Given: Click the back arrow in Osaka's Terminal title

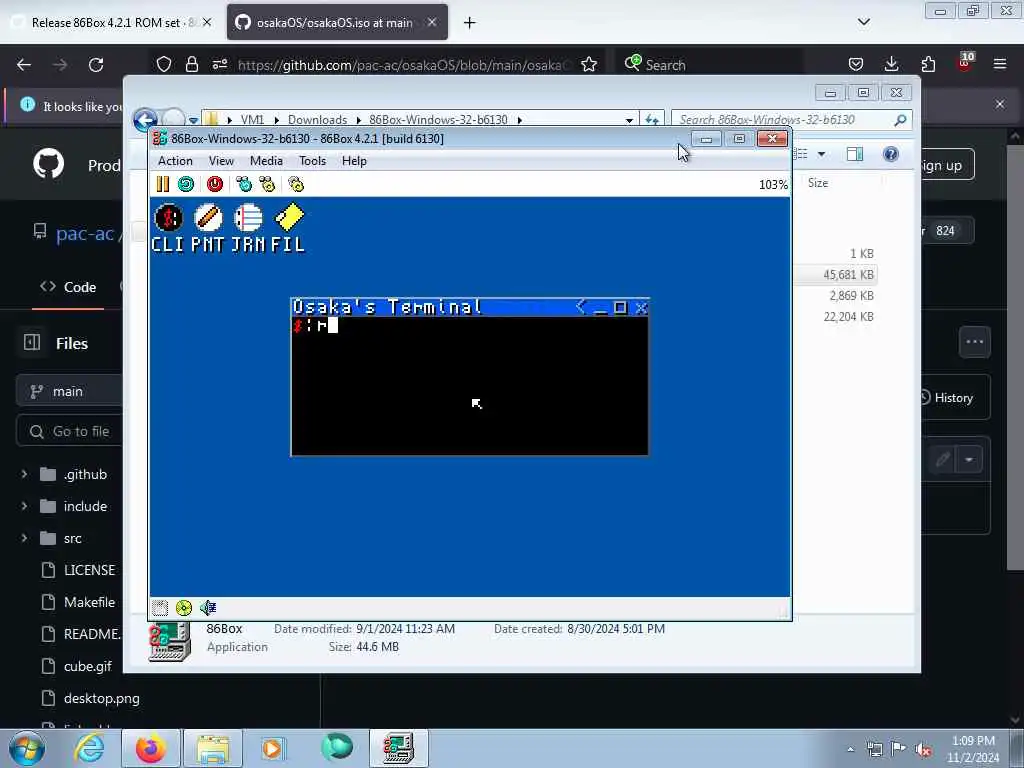Looking at the screenshot, I should [581, 307].
